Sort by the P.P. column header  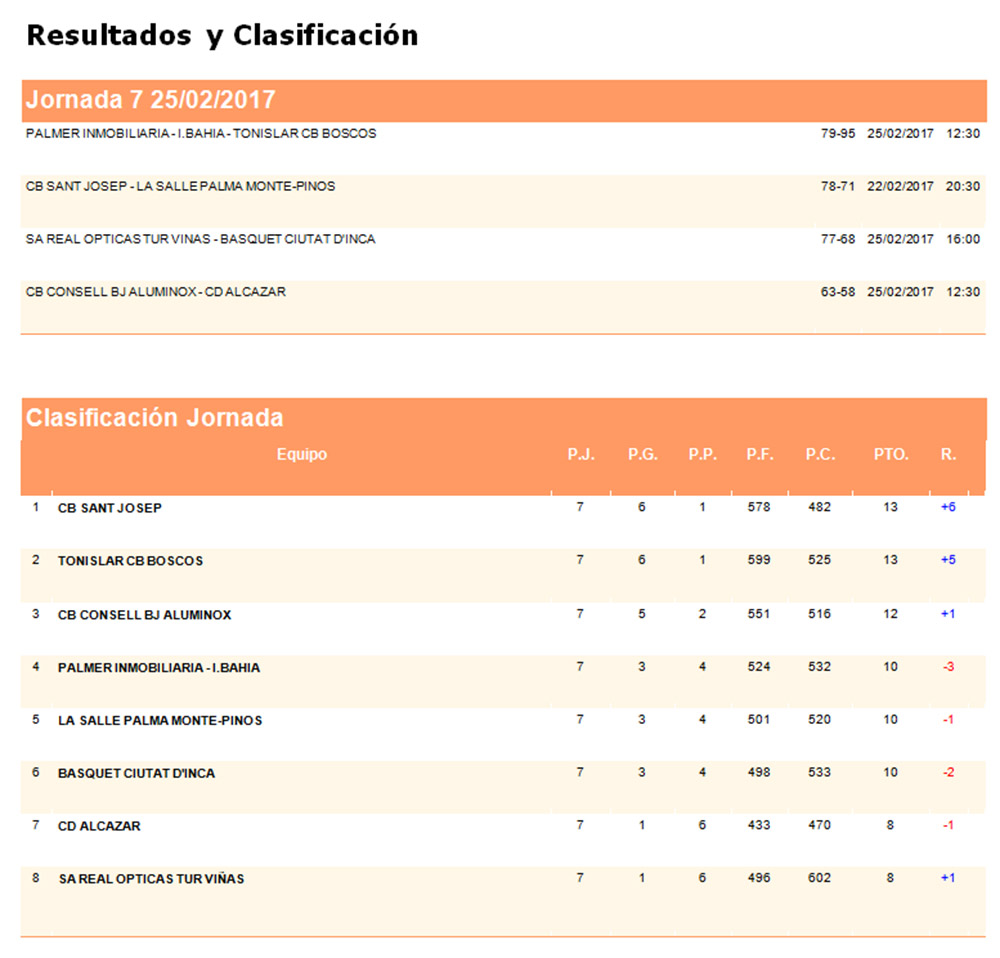coord(703,453)
